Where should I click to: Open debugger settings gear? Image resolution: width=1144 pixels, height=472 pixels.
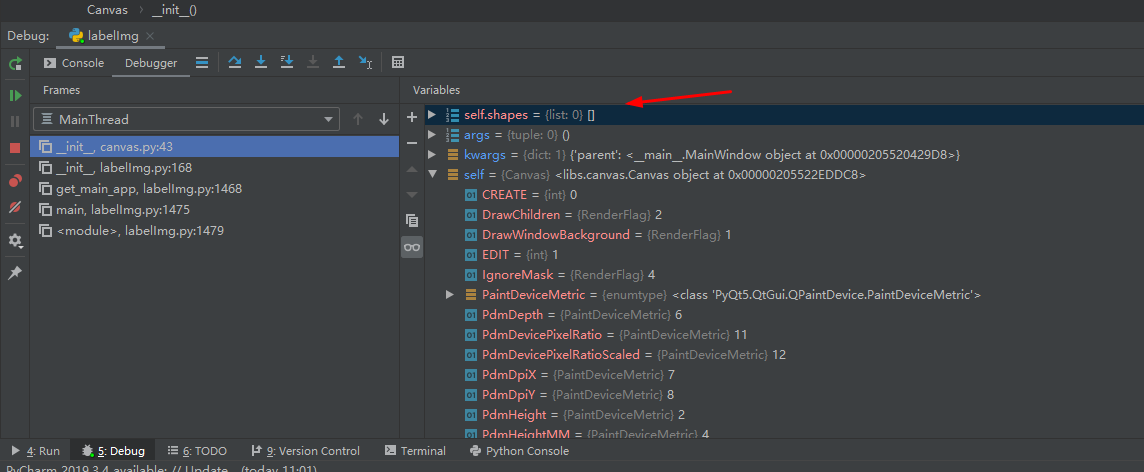point(15,241)
